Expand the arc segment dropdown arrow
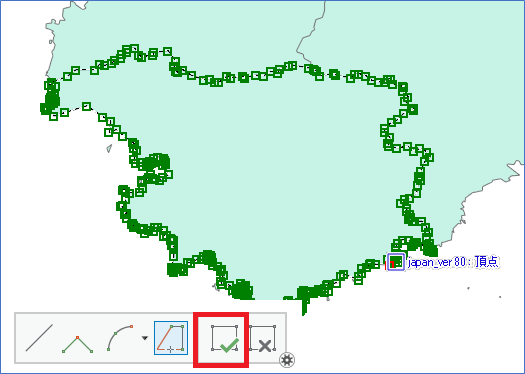Image resolution: width=525 pixels, height=374 pixels. [x=144, y=338]
